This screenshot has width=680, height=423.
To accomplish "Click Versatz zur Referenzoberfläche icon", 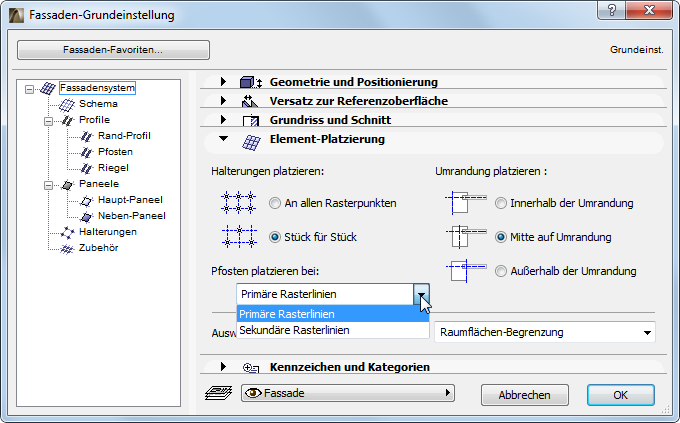I will pos(249,101).
